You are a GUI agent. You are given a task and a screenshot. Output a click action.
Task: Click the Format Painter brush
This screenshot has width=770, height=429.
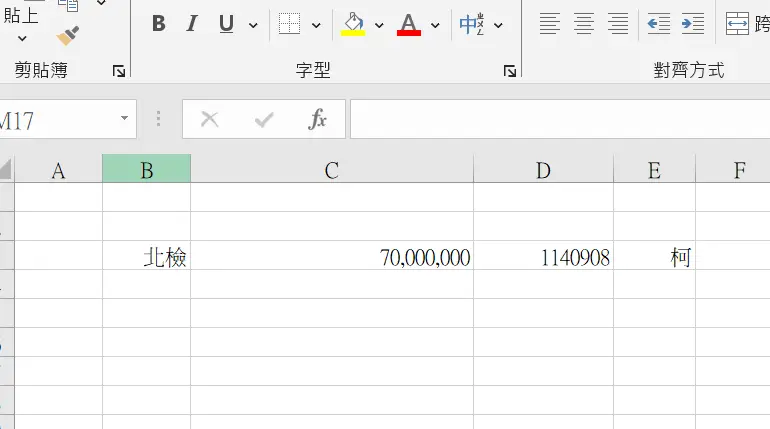(67, 36)
